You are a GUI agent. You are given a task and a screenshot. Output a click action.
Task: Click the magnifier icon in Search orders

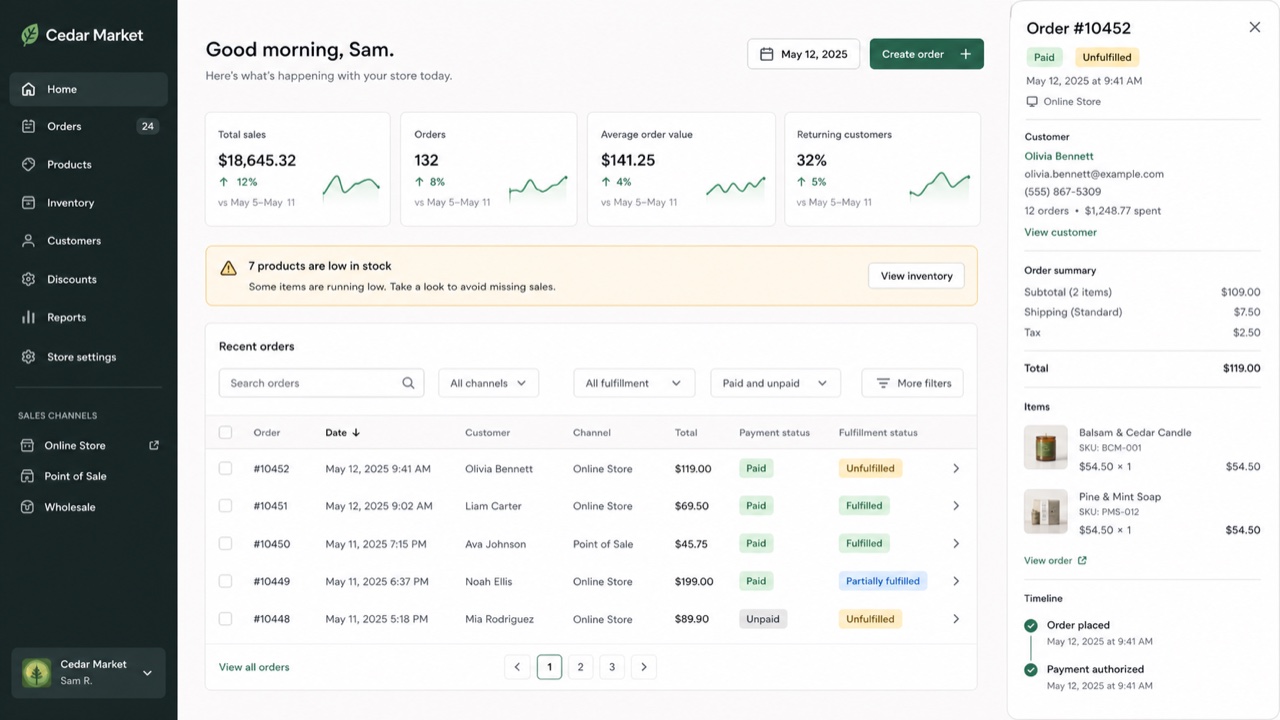pyautogui.click(x=408, y=383)
